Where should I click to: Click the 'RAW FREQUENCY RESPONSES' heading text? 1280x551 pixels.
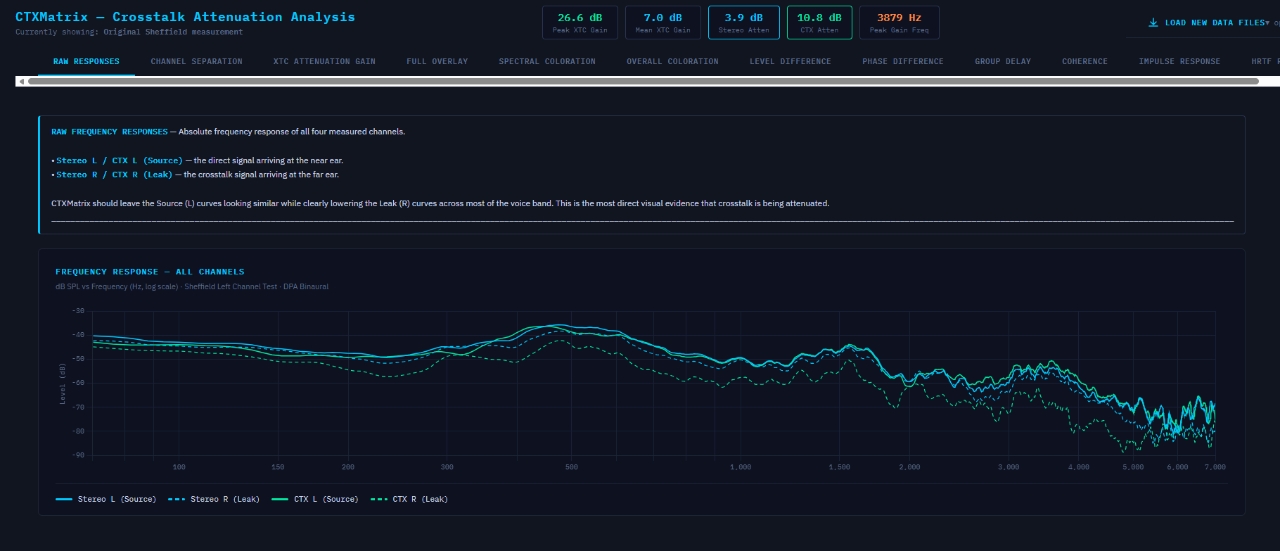109,132
